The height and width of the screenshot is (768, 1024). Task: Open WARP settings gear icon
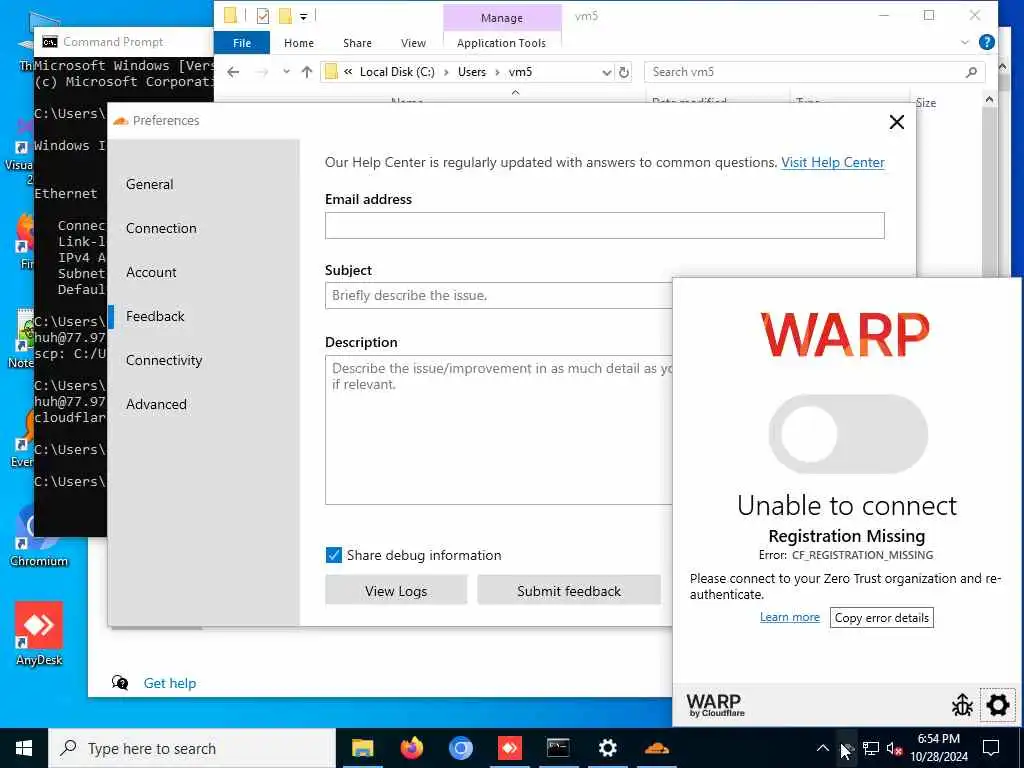click(997, 705)
